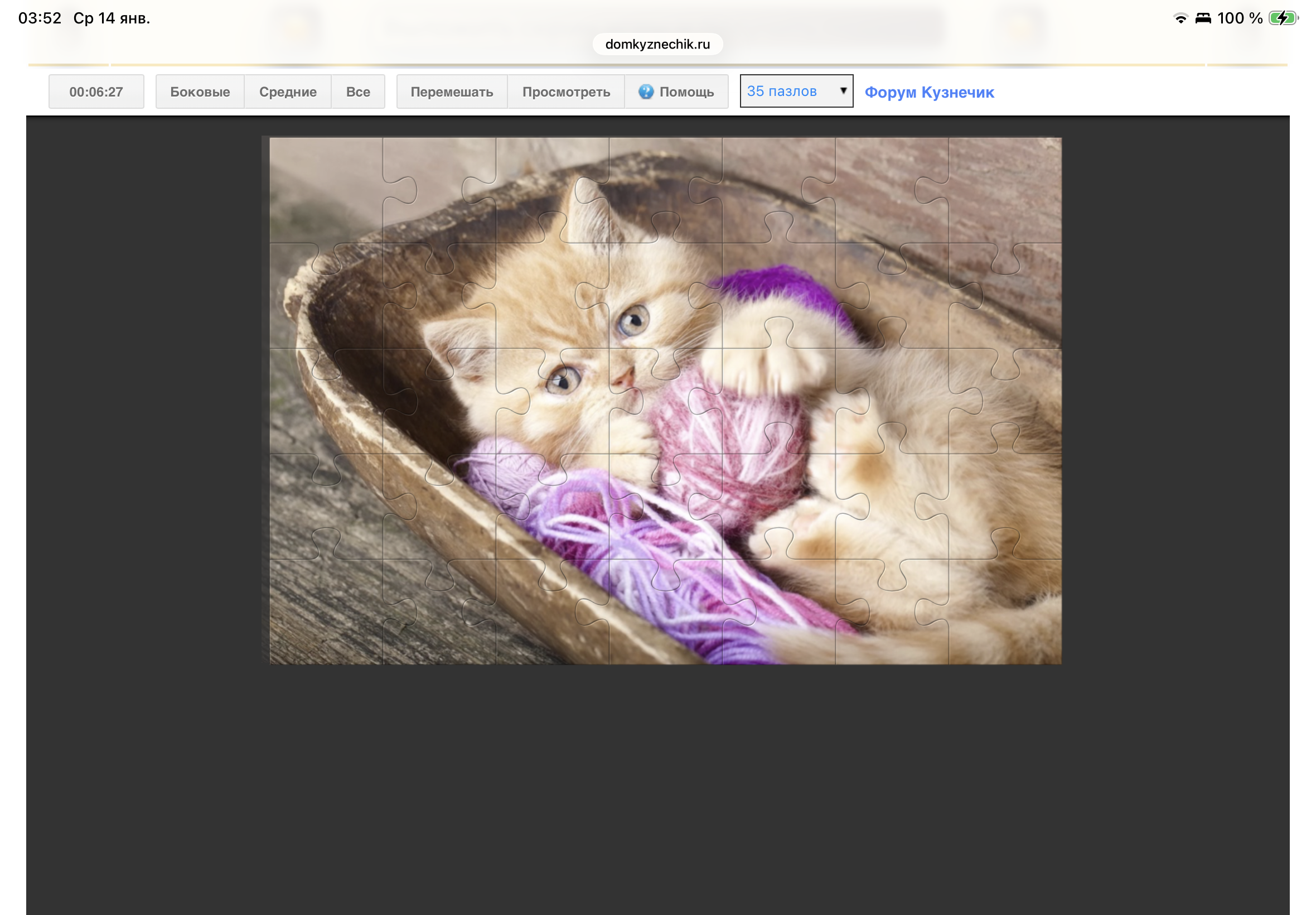This screenshot has width=1316, height=915.
Task: Shuffle pieces with Перемешать button
Action: (452, 92)
